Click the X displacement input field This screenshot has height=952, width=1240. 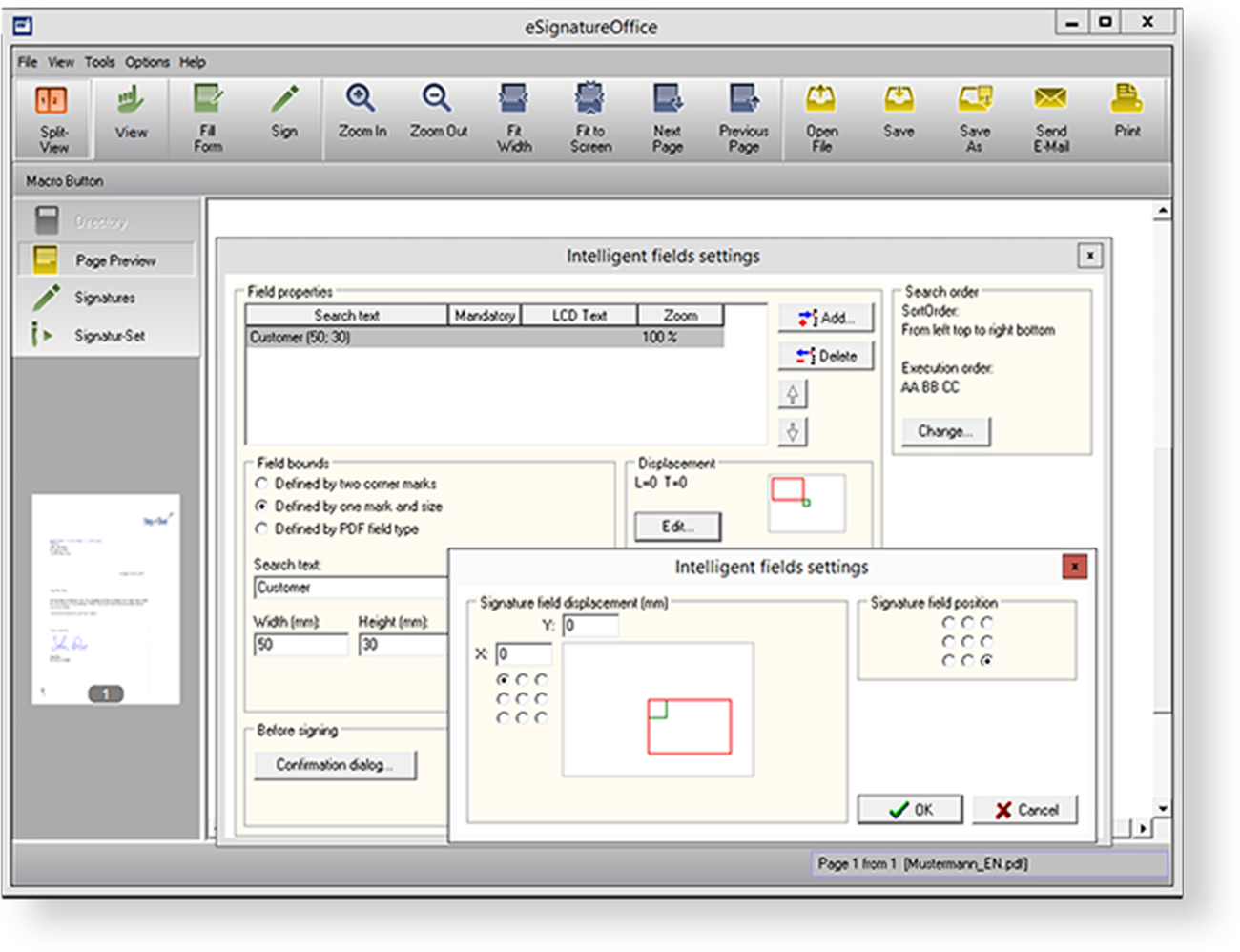(x=524, y=654)
